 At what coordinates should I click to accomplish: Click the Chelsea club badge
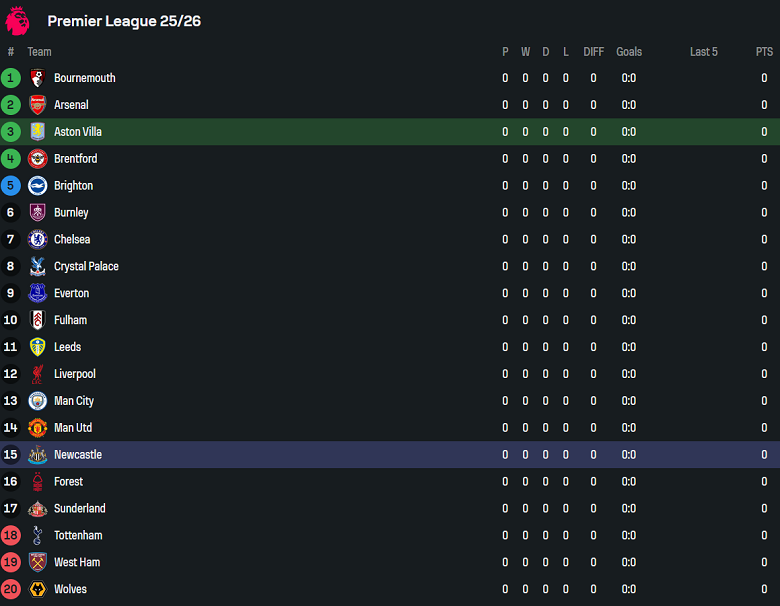pos(38,239)
